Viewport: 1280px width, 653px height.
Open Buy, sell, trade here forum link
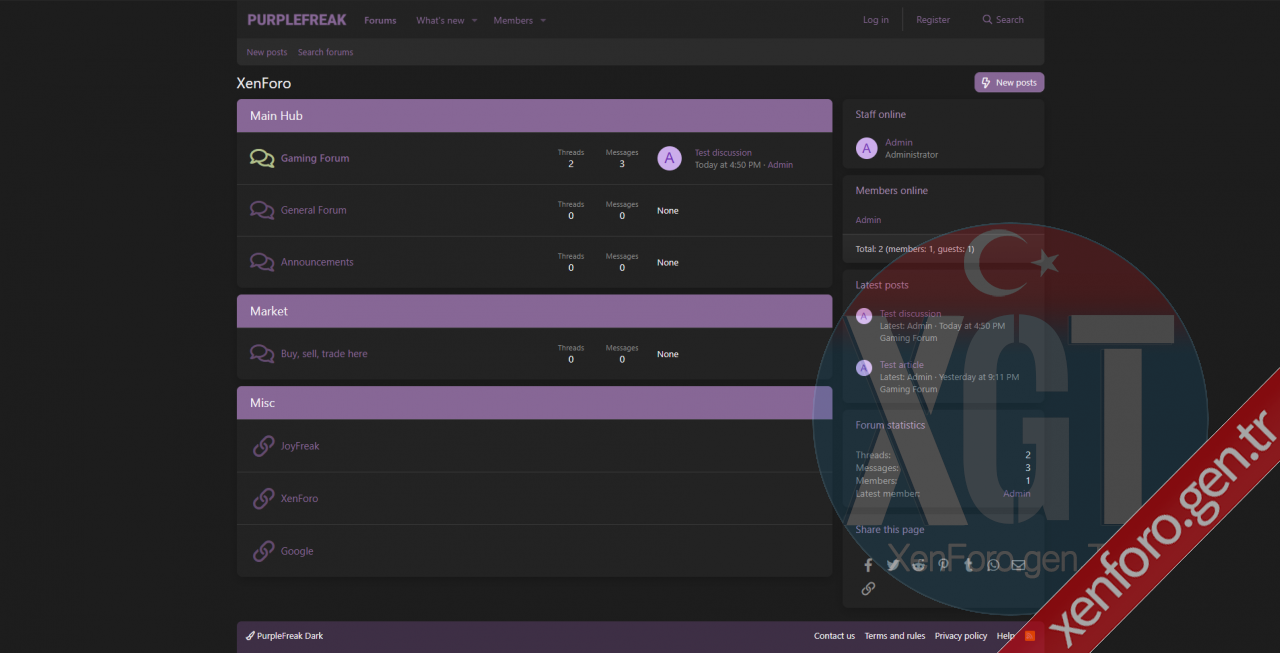pos(324,354)
